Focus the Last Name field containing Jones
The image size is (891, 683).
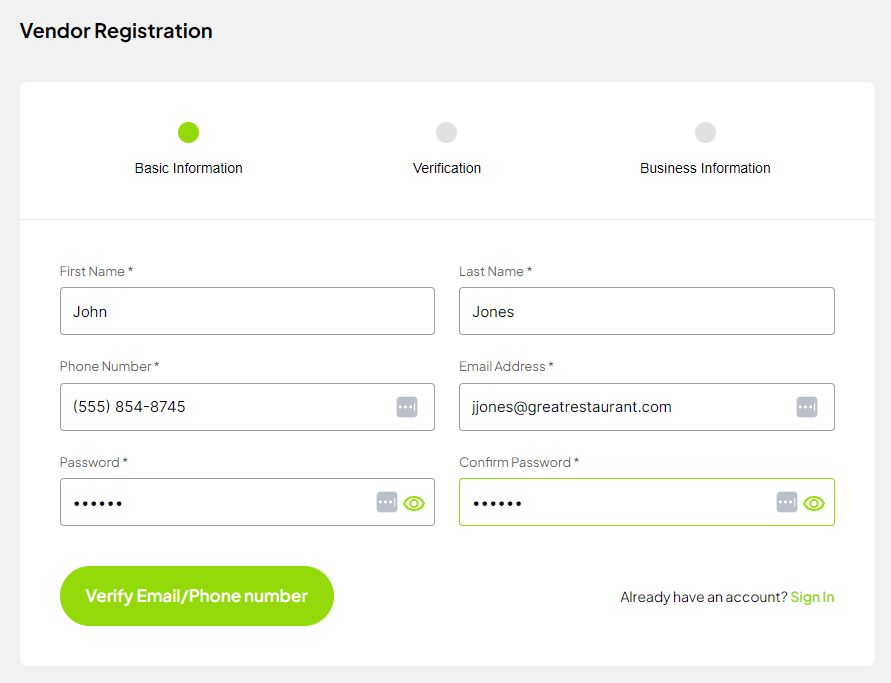646,311
